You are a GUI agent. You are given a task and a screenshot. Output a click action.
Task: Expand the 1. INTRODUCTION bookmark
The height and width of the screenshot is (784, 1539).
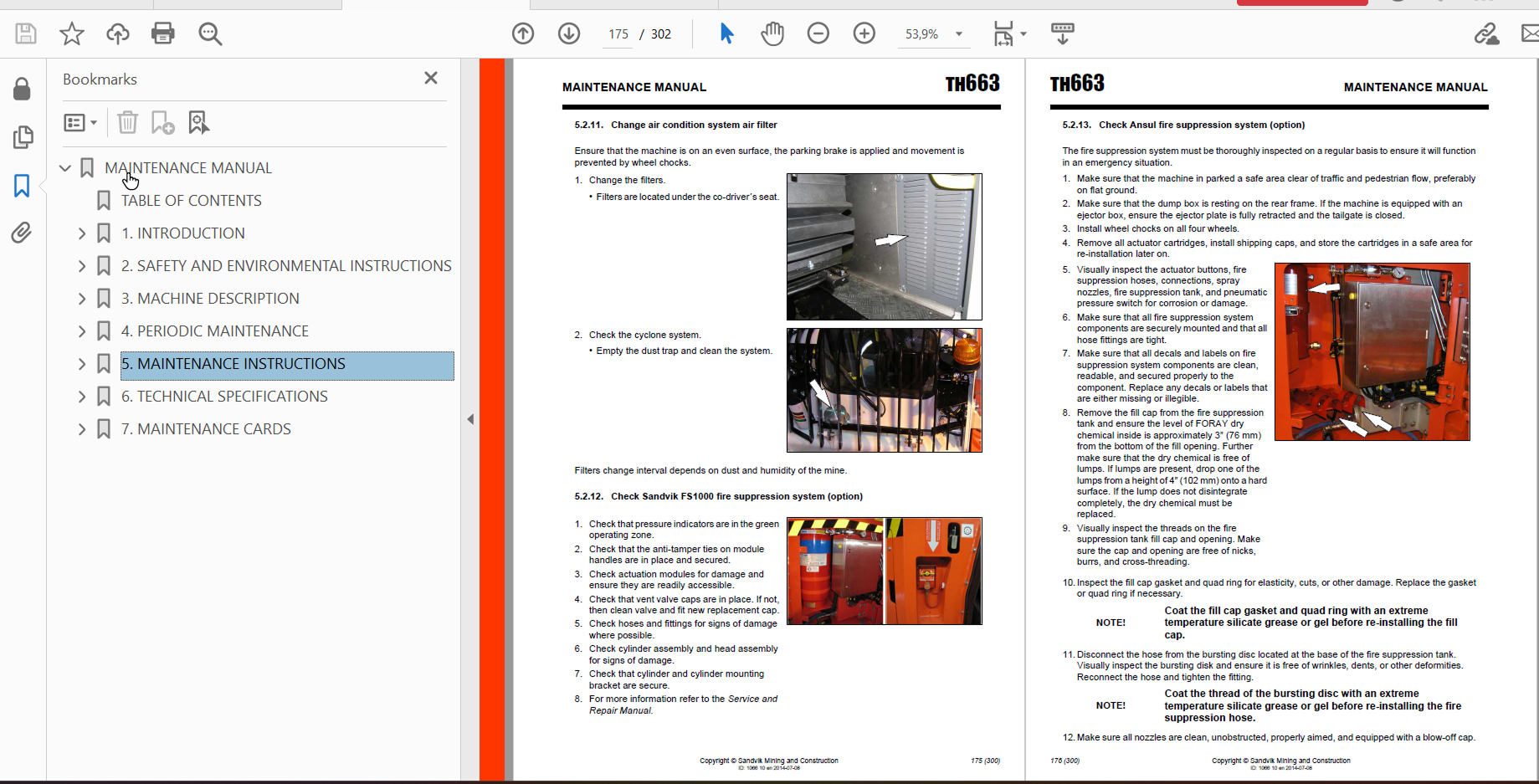[x=82, y=233]
